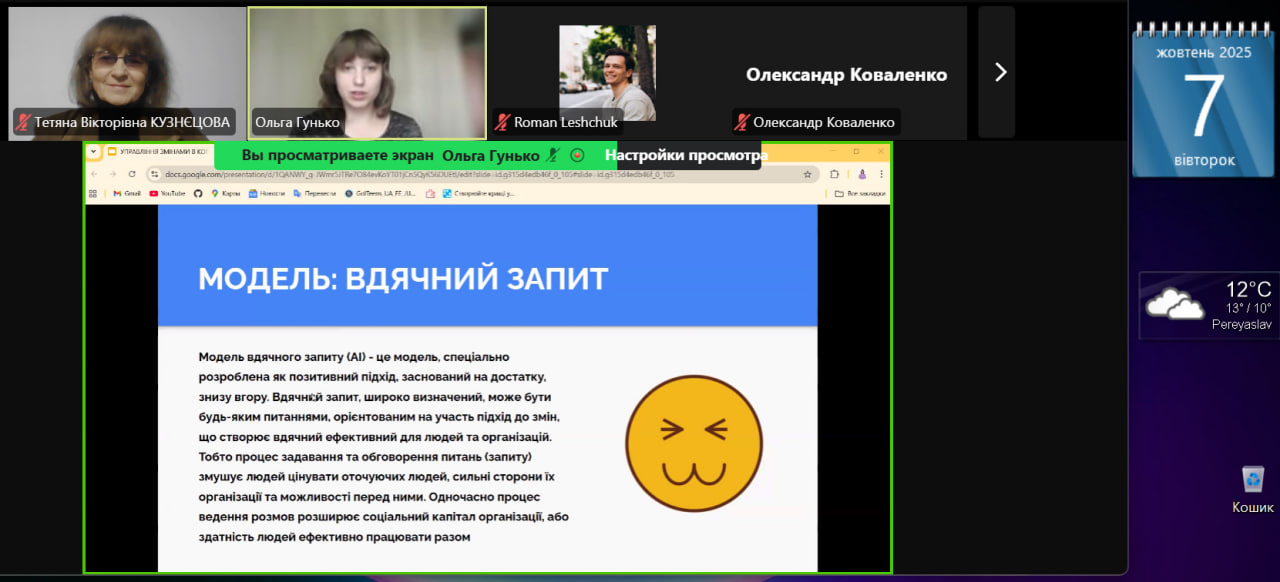1280x582 pixels.
Task: Click the blue slide title banner
Action: [x=487, y=277]
